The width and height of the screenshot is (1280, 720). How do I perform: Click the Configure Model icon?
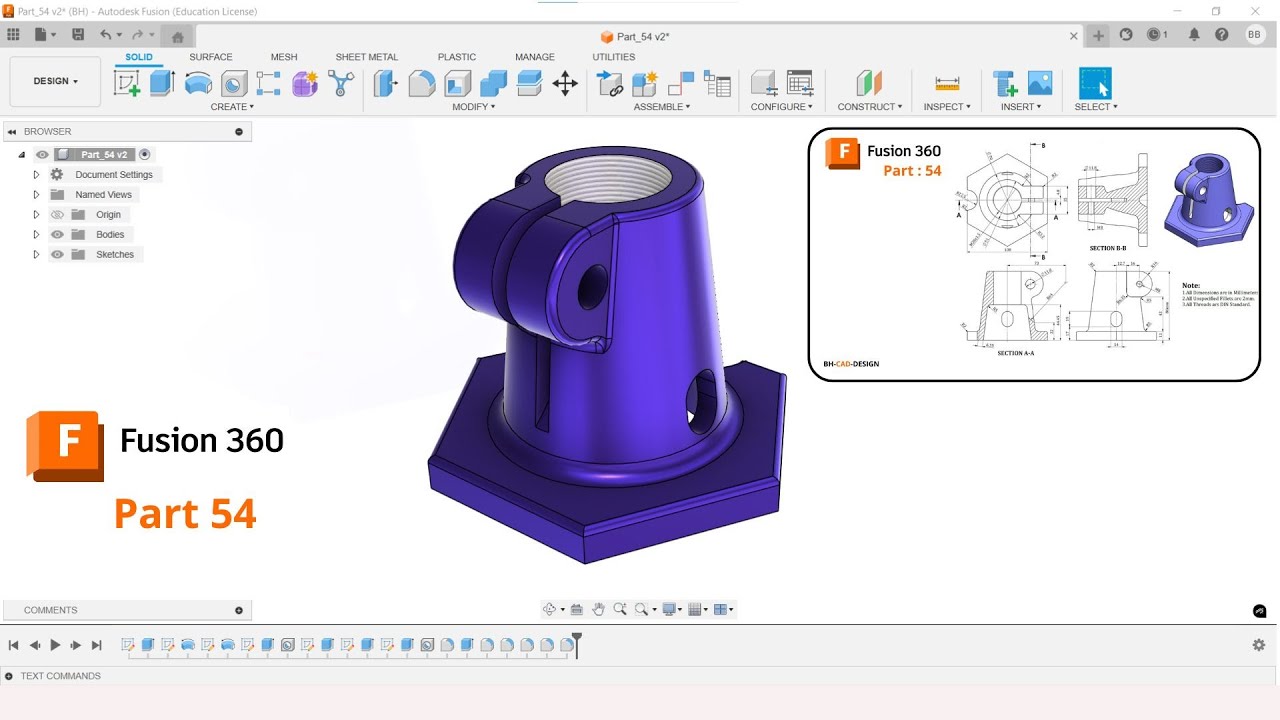[x=764, y=84]
